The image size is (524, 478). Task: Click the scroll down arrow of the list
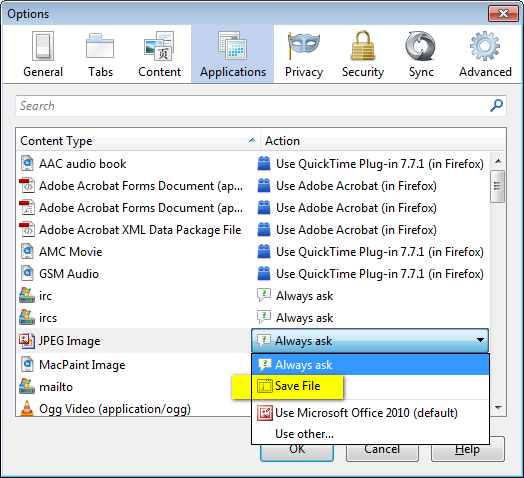pos(498,407)
